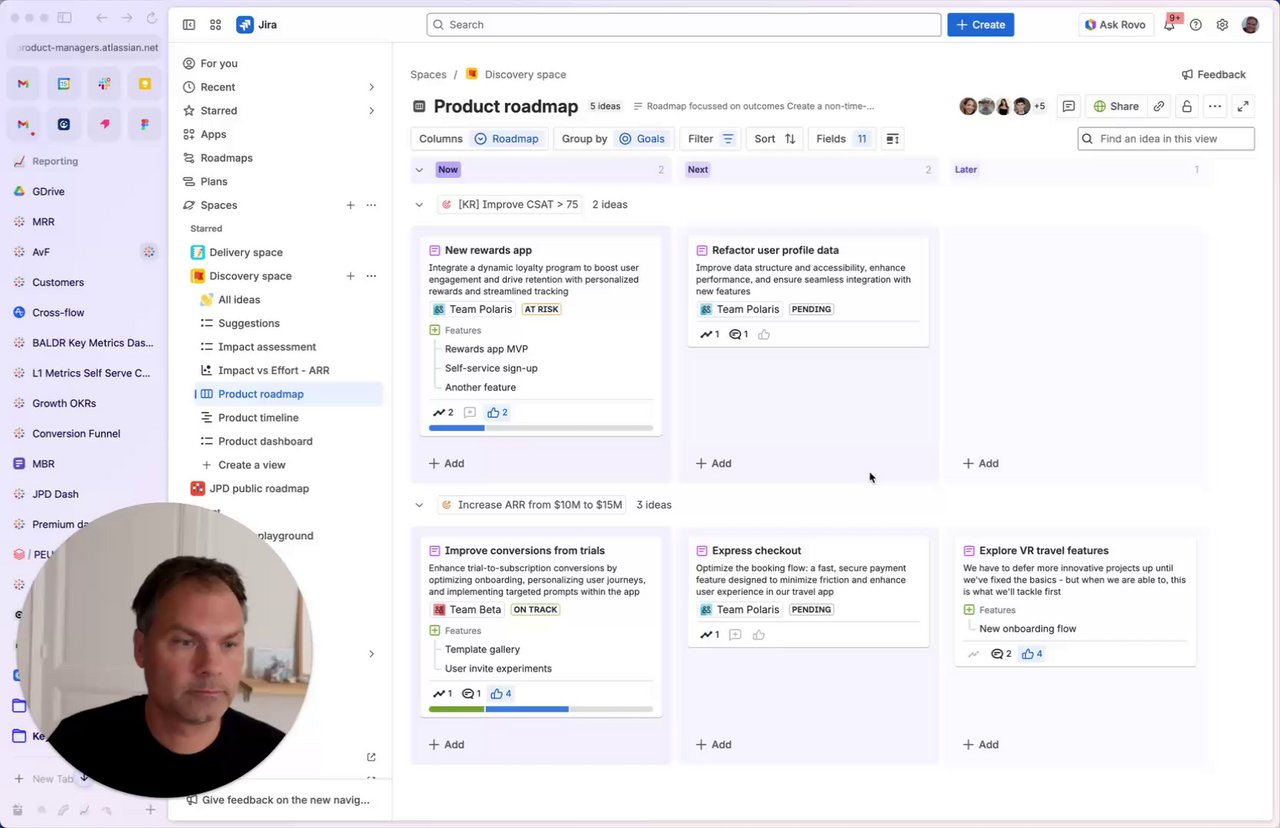This screenshot has height=828, width=1280.
Task: Open the user profile avatar in top bar
Action: 1250,25
